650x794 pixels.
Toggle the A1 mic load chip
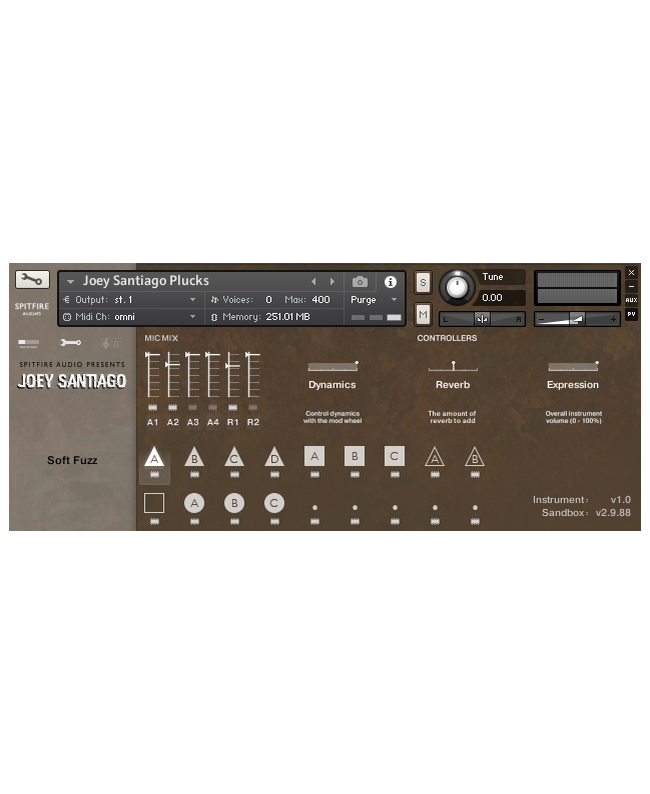[153, 408]
